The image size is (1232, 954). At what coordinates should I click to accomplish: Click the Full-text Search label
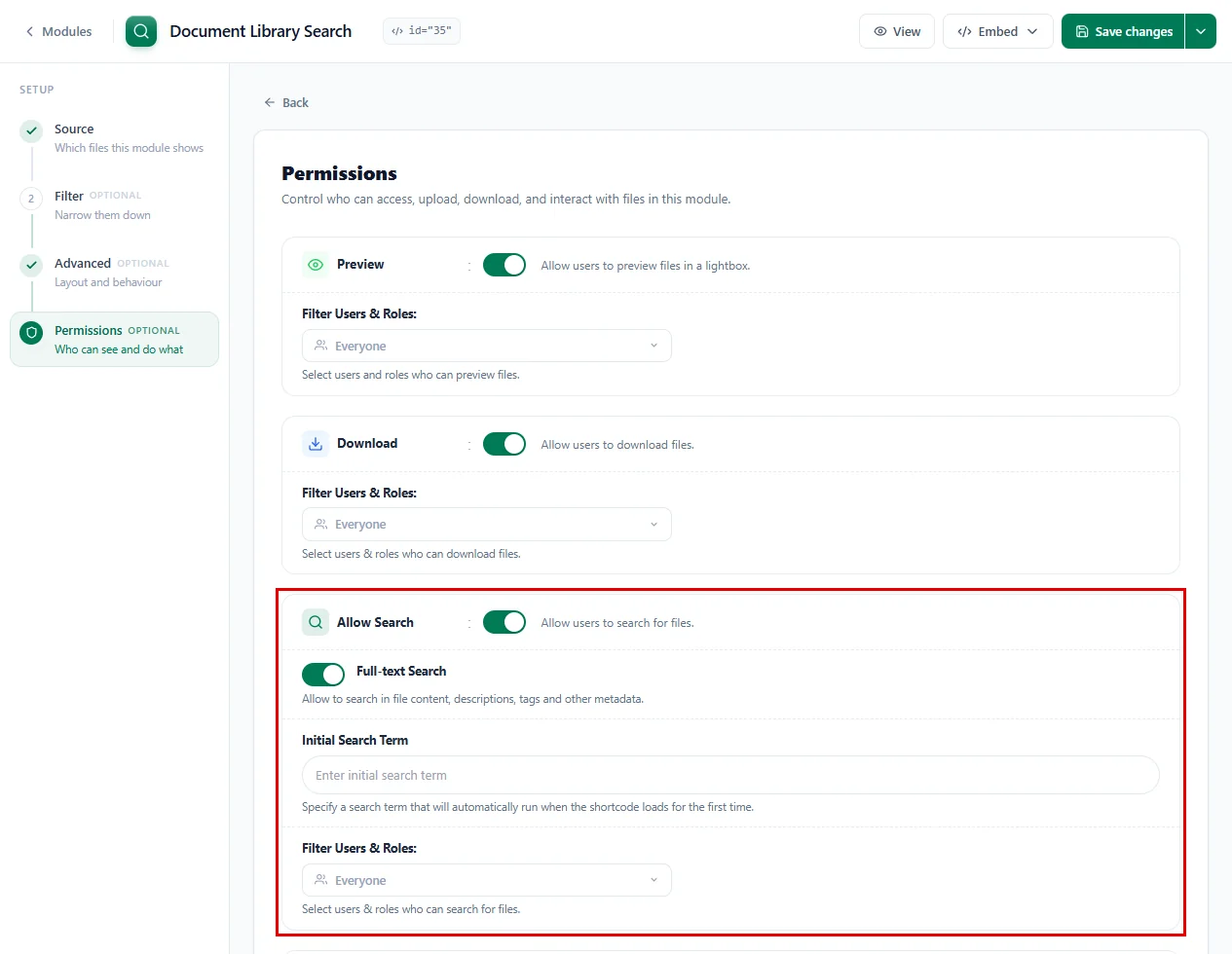tap(401, 672)
